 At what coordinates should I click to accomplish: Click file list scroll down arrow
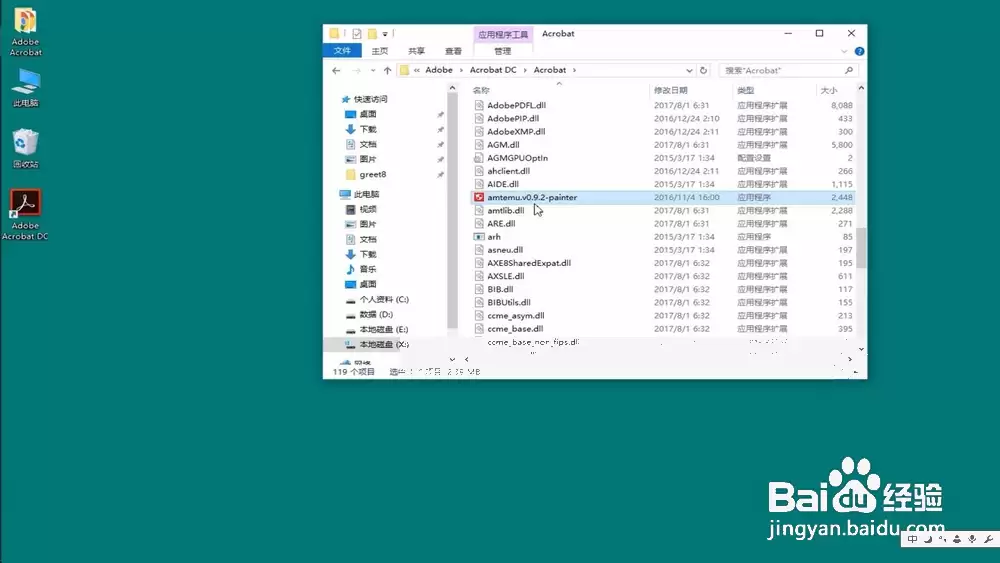[x=861, y=349]
